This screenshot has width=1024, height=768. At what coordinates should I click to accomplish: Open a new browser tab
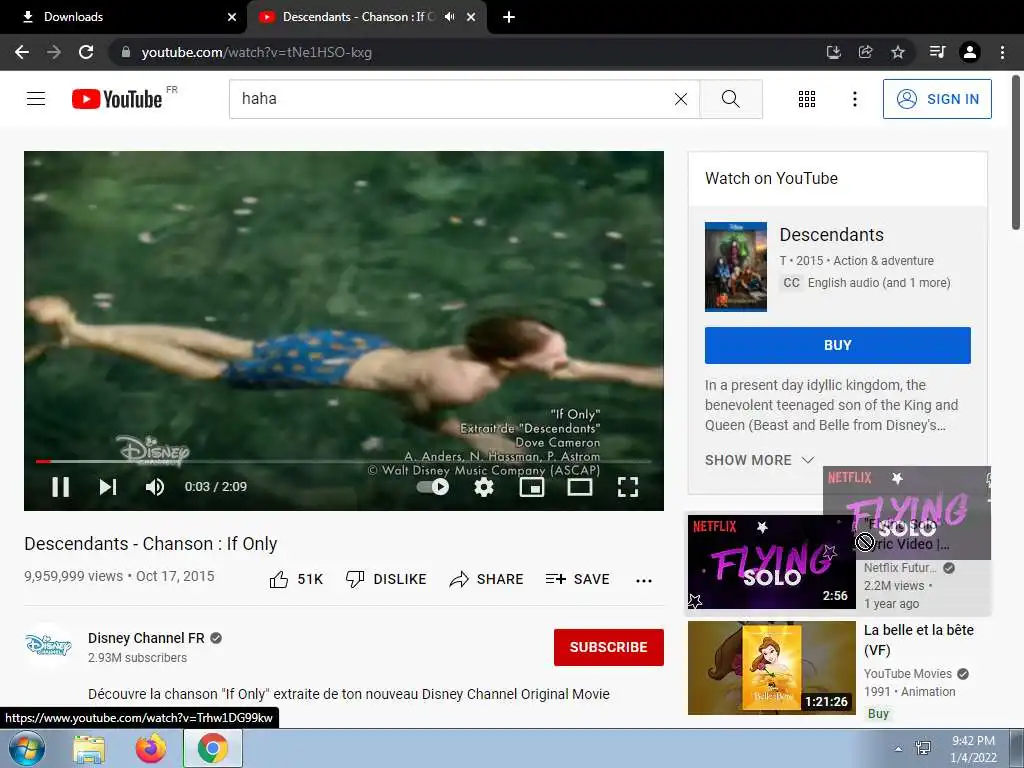(x=509, y=17)
